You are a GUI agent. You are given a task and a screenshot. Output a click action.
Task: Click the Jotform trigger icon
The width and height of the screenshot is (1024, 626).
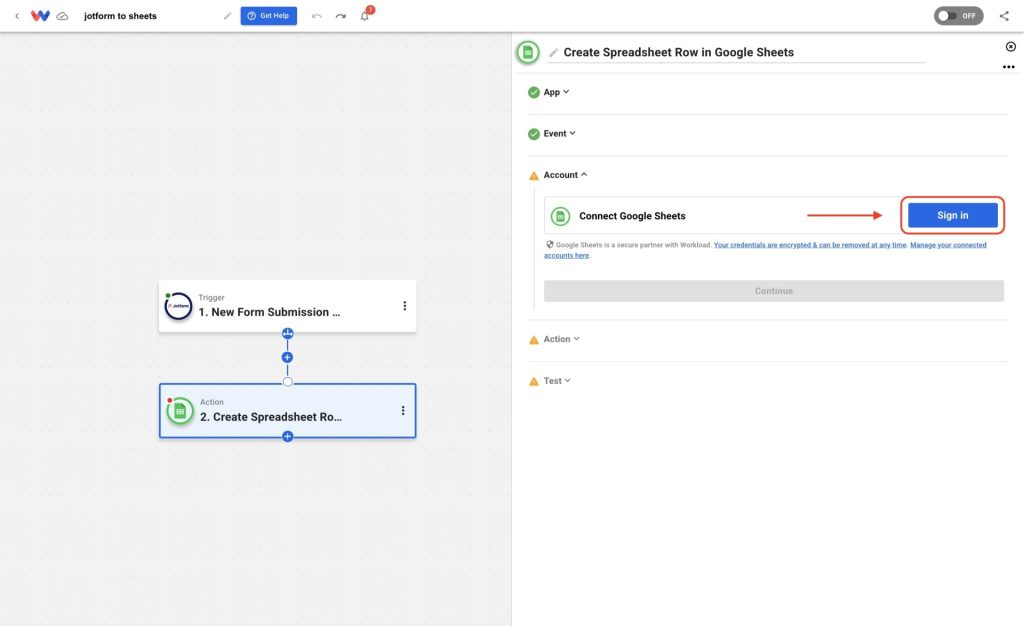(178, 306)
